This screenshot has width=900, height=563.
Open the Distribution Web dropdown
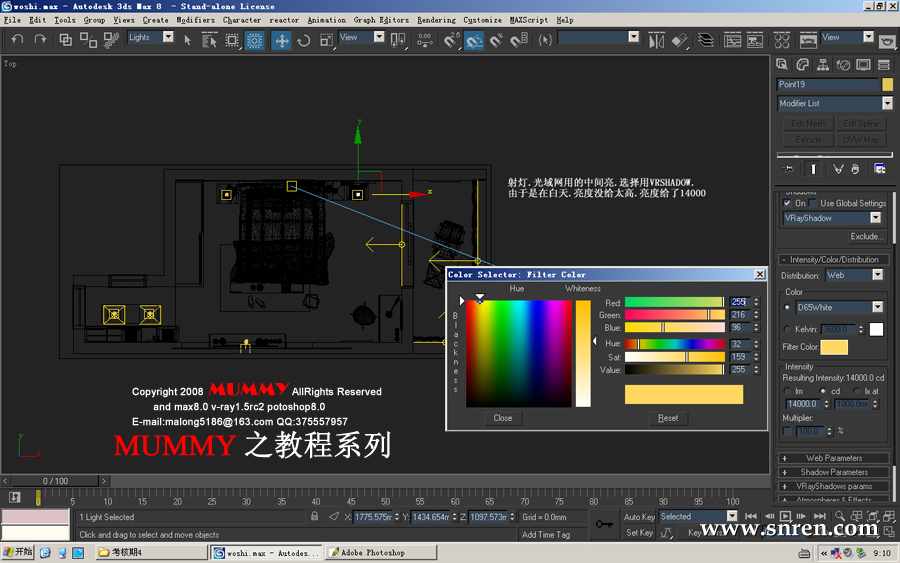click(877, 275)
